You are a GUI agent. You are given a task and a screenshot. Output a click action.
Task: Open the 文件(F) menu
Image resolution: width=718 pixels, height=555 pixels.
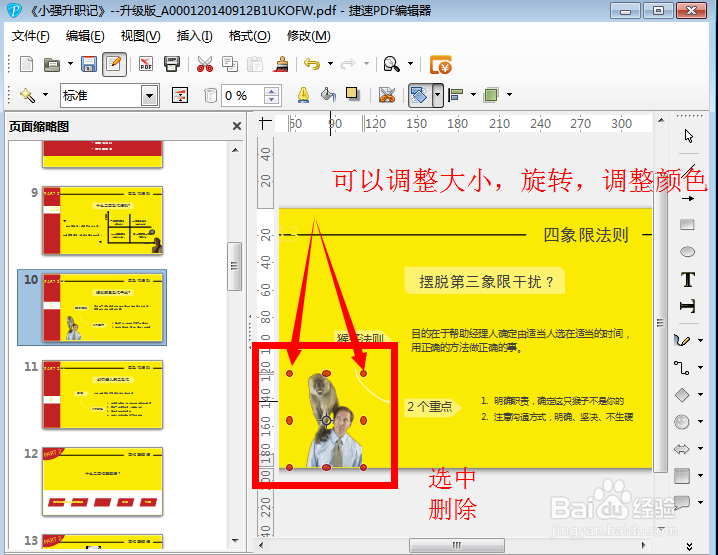tap(30, 36)
